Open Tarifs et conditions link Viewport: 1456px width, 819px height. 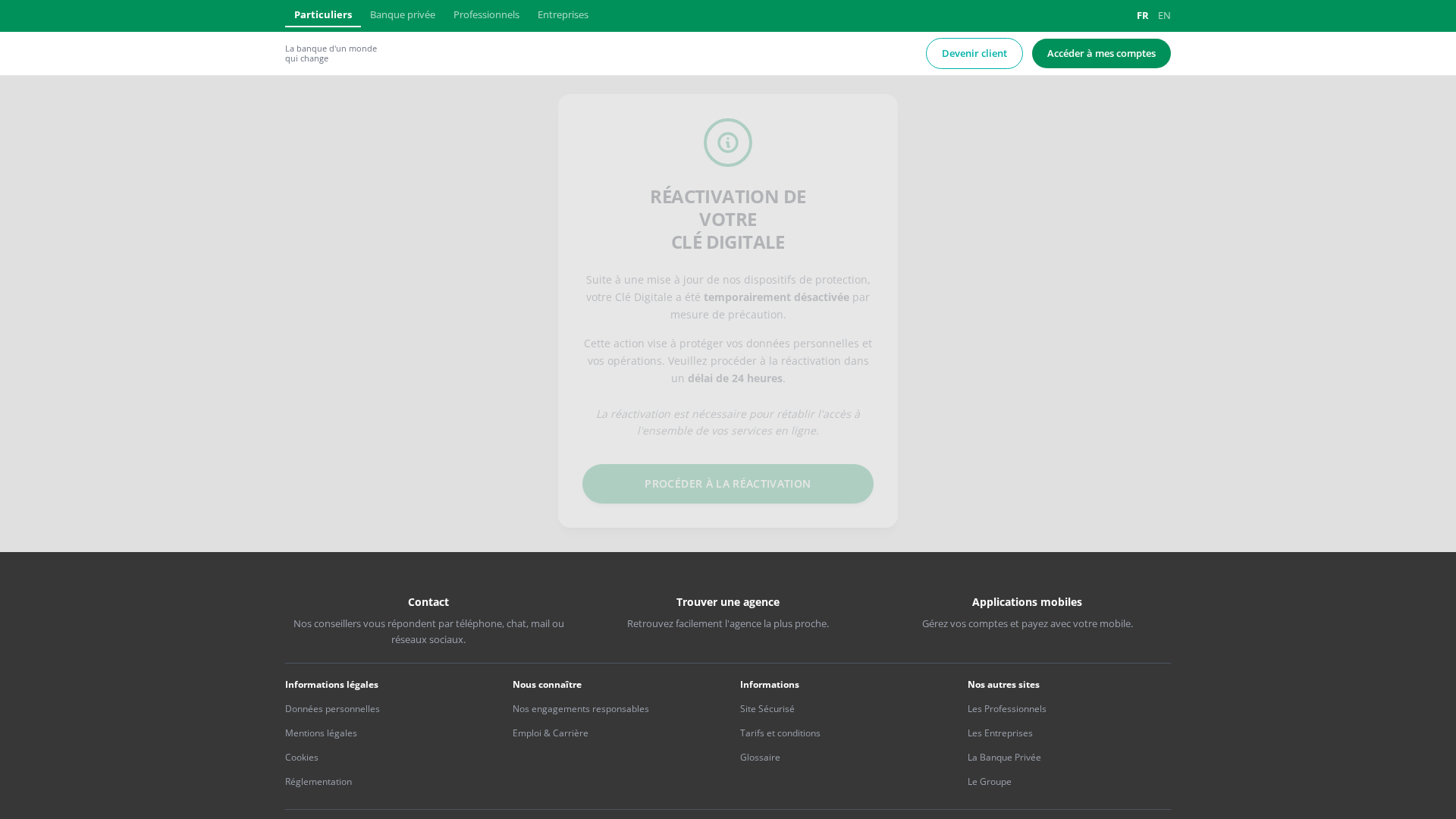(780, 733)
